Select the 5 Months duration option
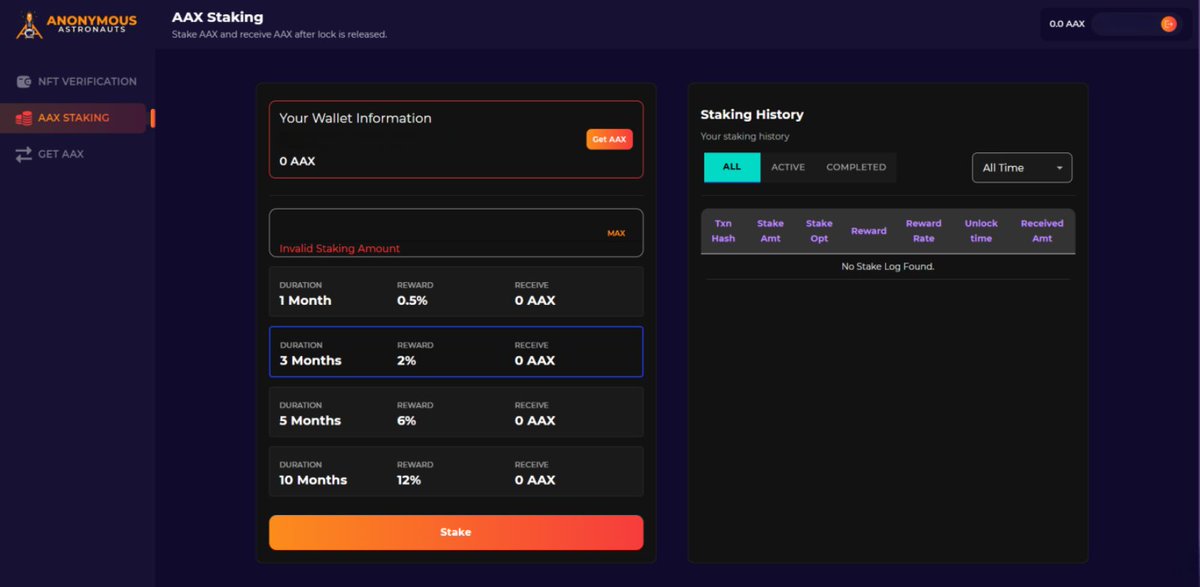Viewport: 1200px width, 587px height. (x=456, y=412)
